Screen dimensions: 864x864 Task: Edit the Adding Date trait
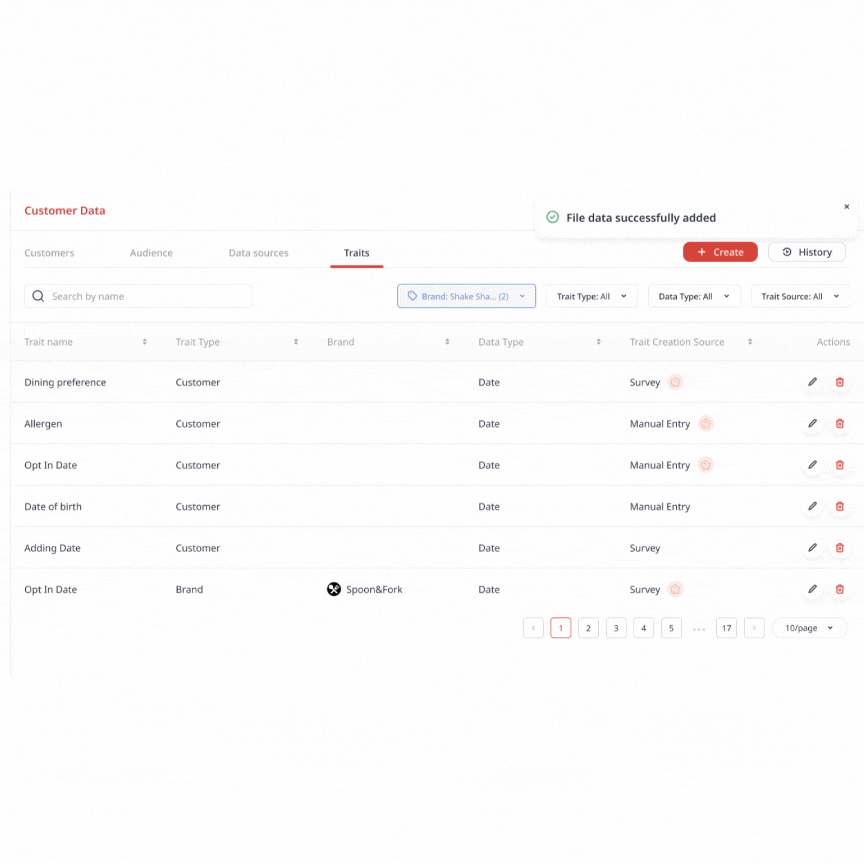click(x=812, y=547)
